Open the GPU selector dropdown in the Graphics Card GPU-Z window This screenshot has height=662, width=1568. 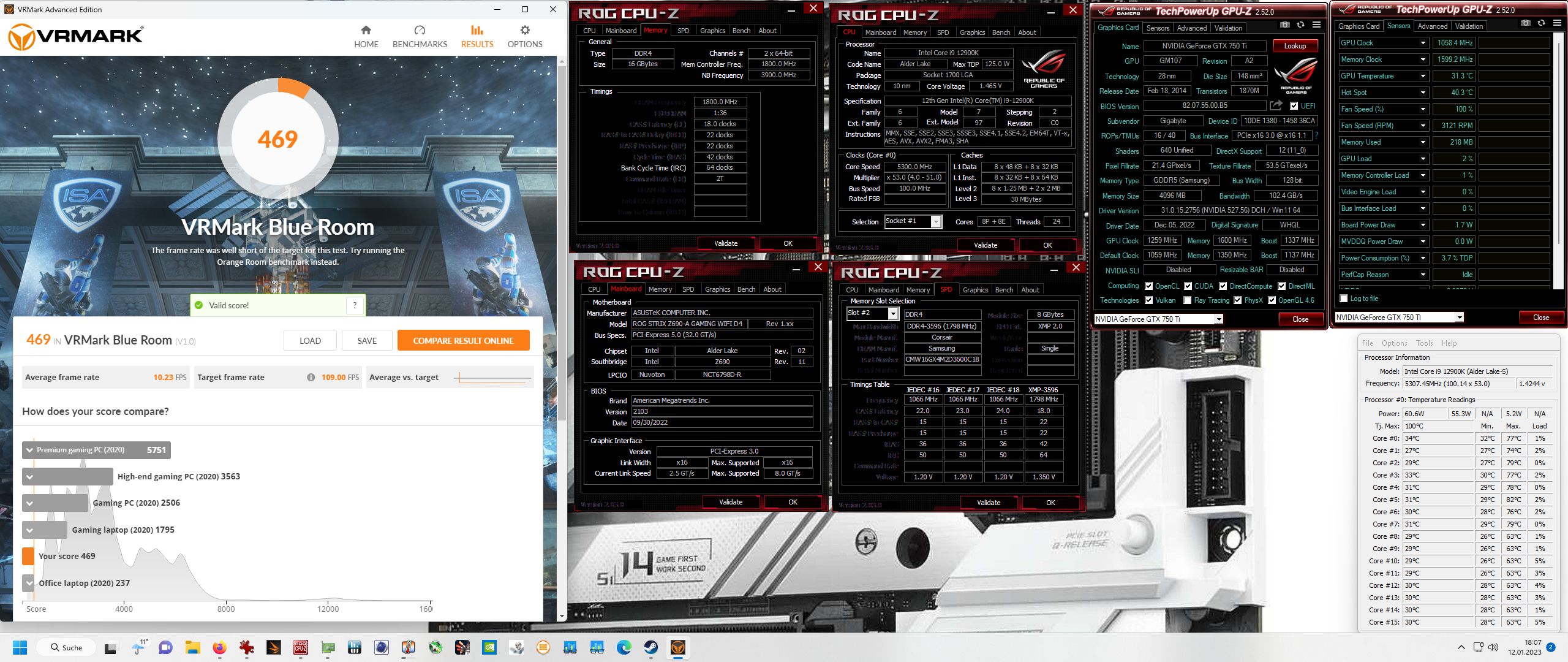tap(1219, 319)
